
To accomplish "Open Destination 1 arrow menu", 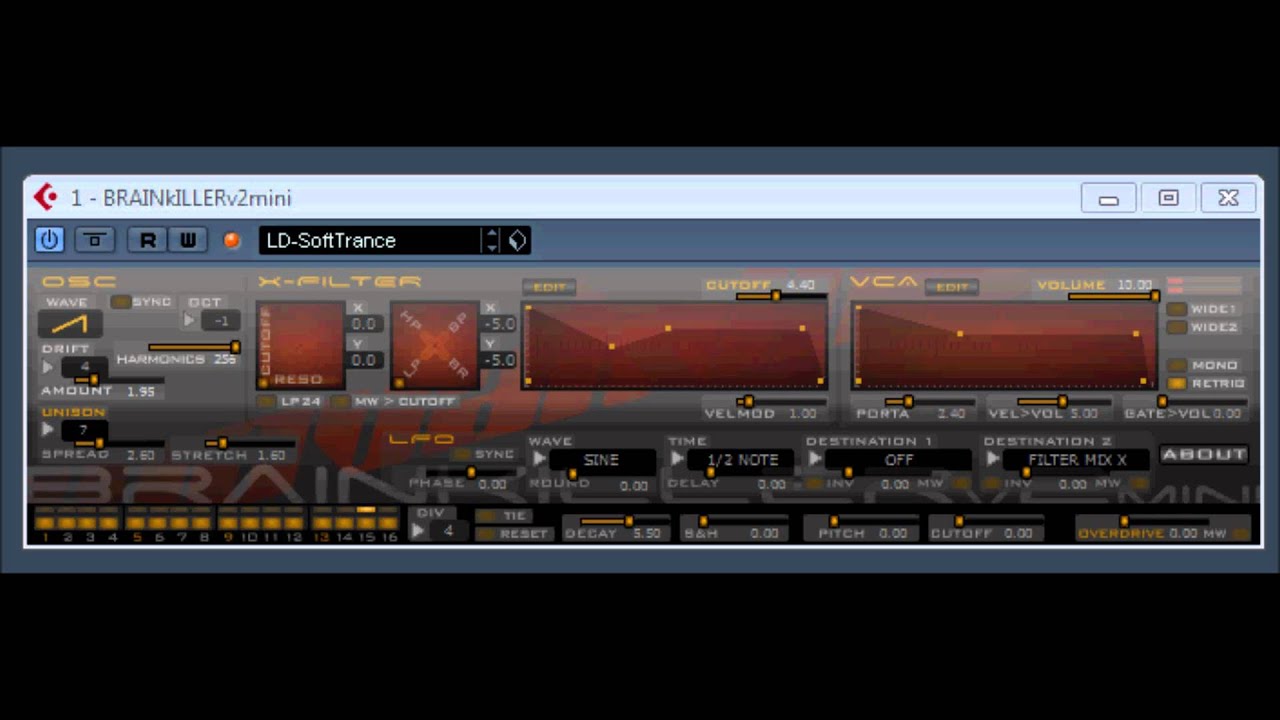I will click(x=815, y=459).
